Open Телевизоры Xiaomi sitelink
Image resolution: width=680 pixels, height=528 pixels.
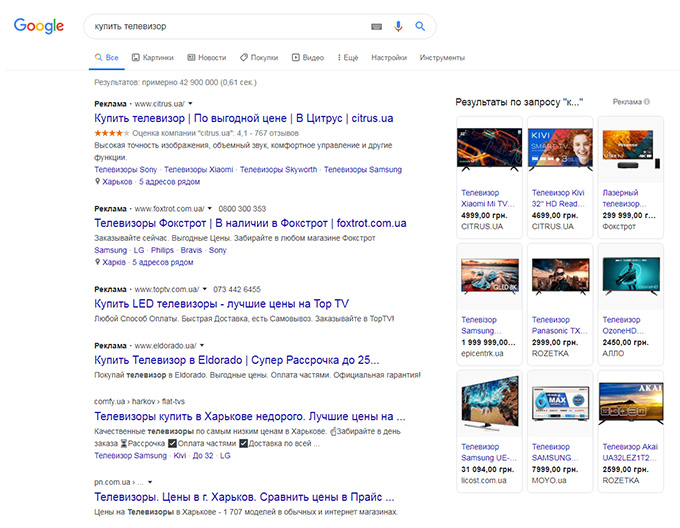(x=198, y=169)
